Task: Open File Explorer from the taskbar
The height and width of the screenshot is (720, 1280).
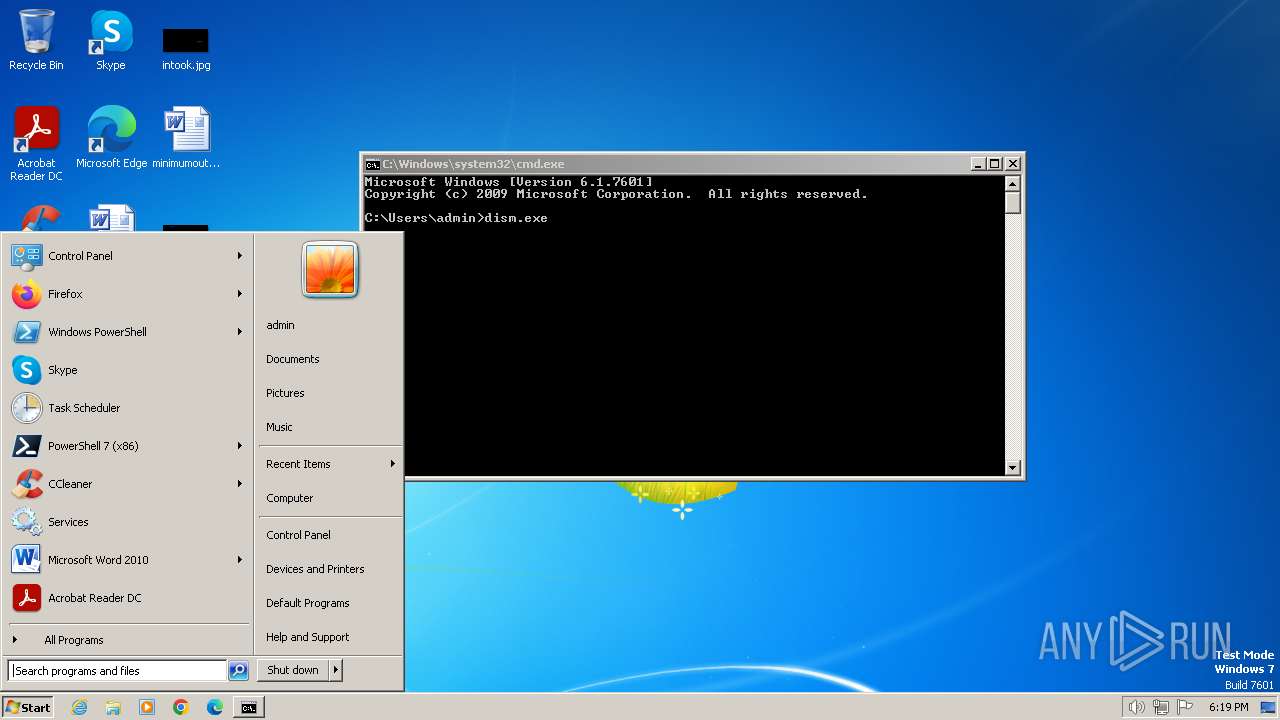Action: [113, 707]
